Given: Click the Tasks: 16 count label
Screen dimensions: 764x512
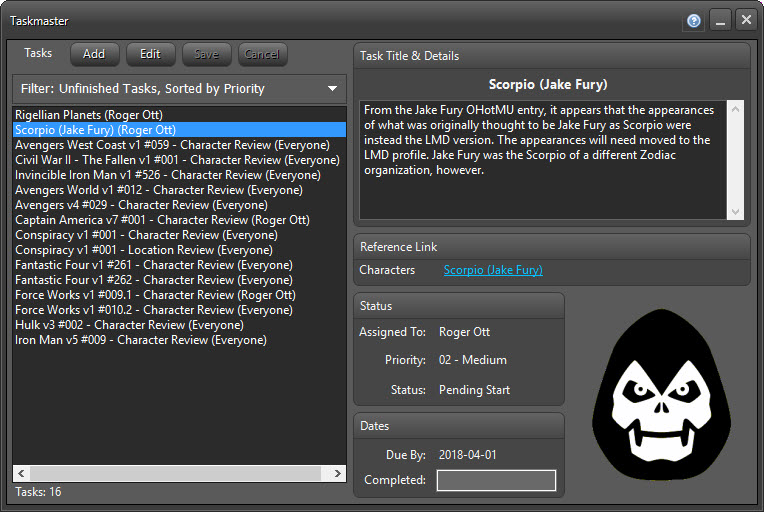Looking at the screenshot, I should 38,492.
